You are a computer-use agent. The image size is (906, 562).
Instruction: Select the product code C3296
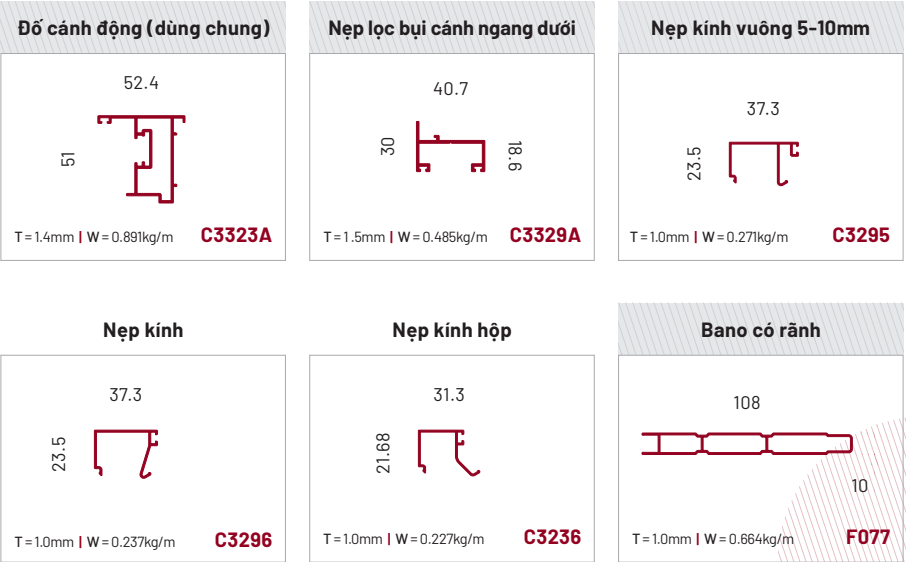243,541
